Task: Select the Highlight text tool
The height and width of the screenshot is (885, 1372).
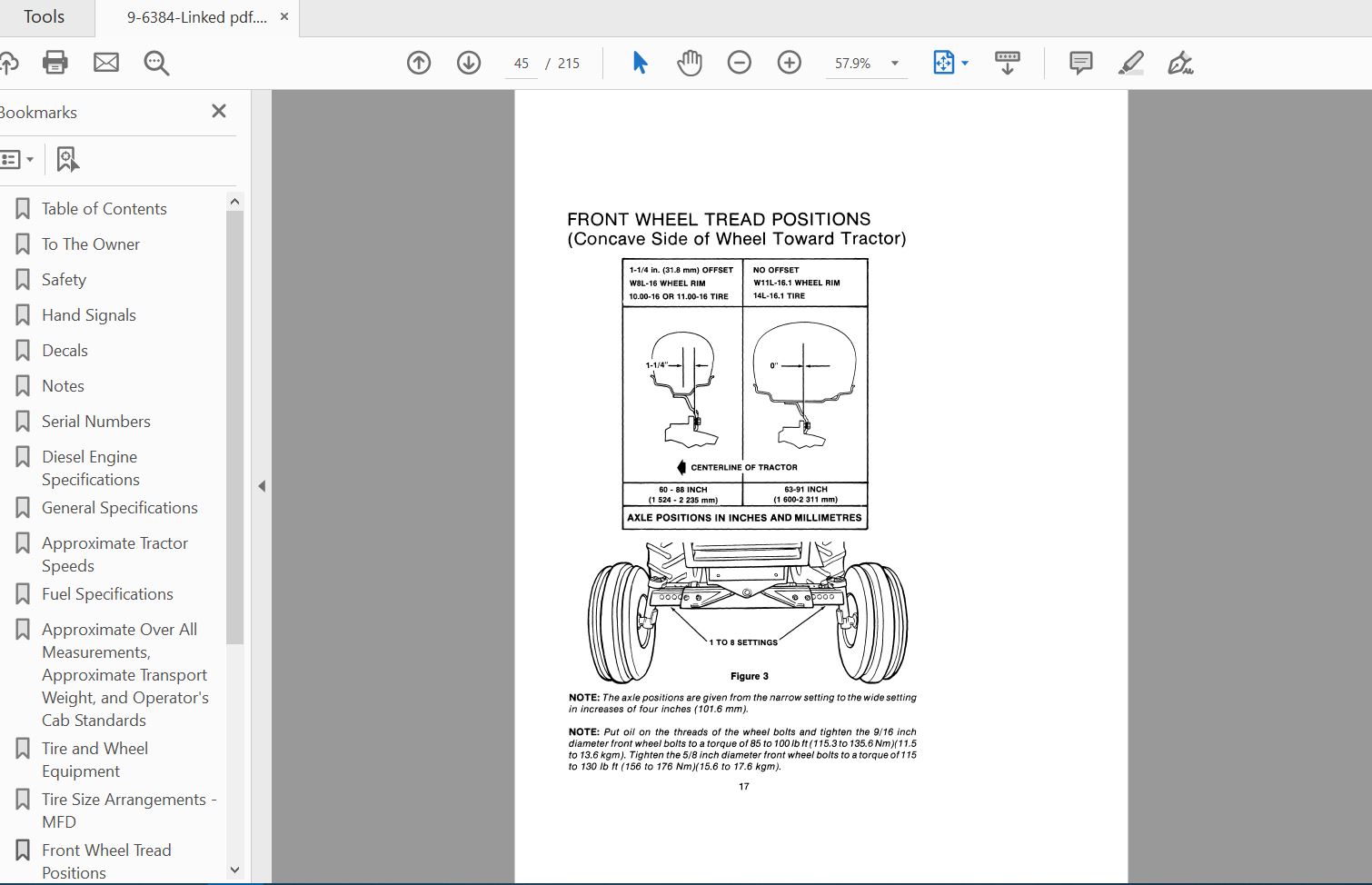Action: (1130, 63)
